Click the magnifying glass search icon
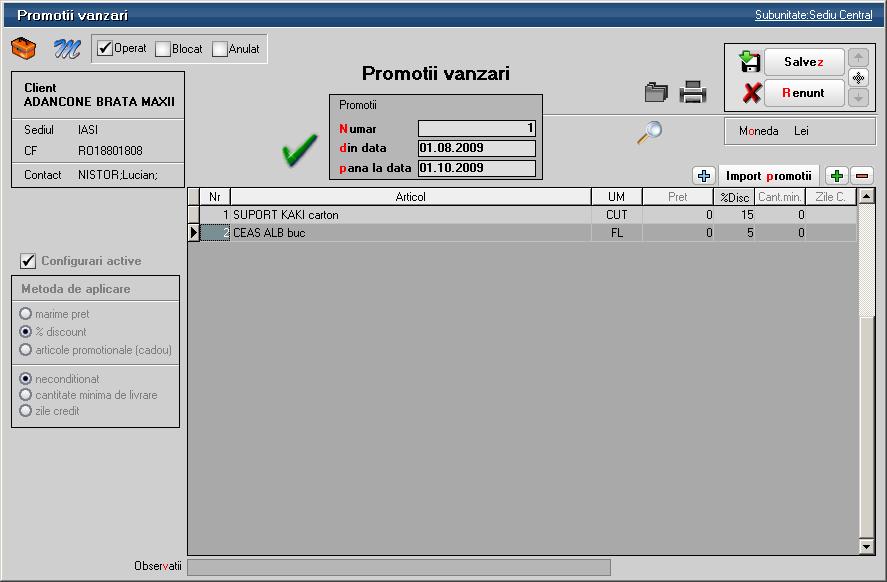 [650, 132]
